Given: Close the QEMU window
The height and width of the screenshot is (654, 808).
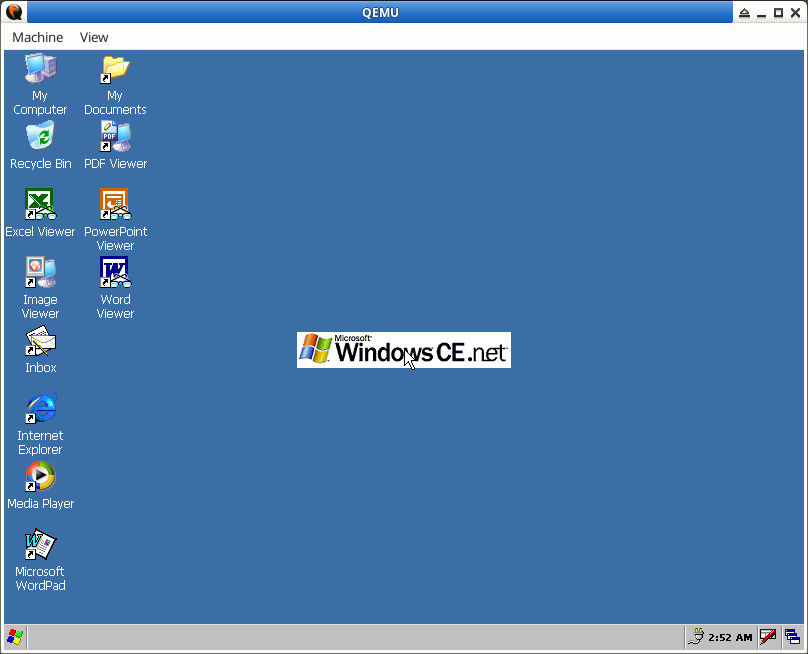Looking at the screenshot, I should point(795,13).
